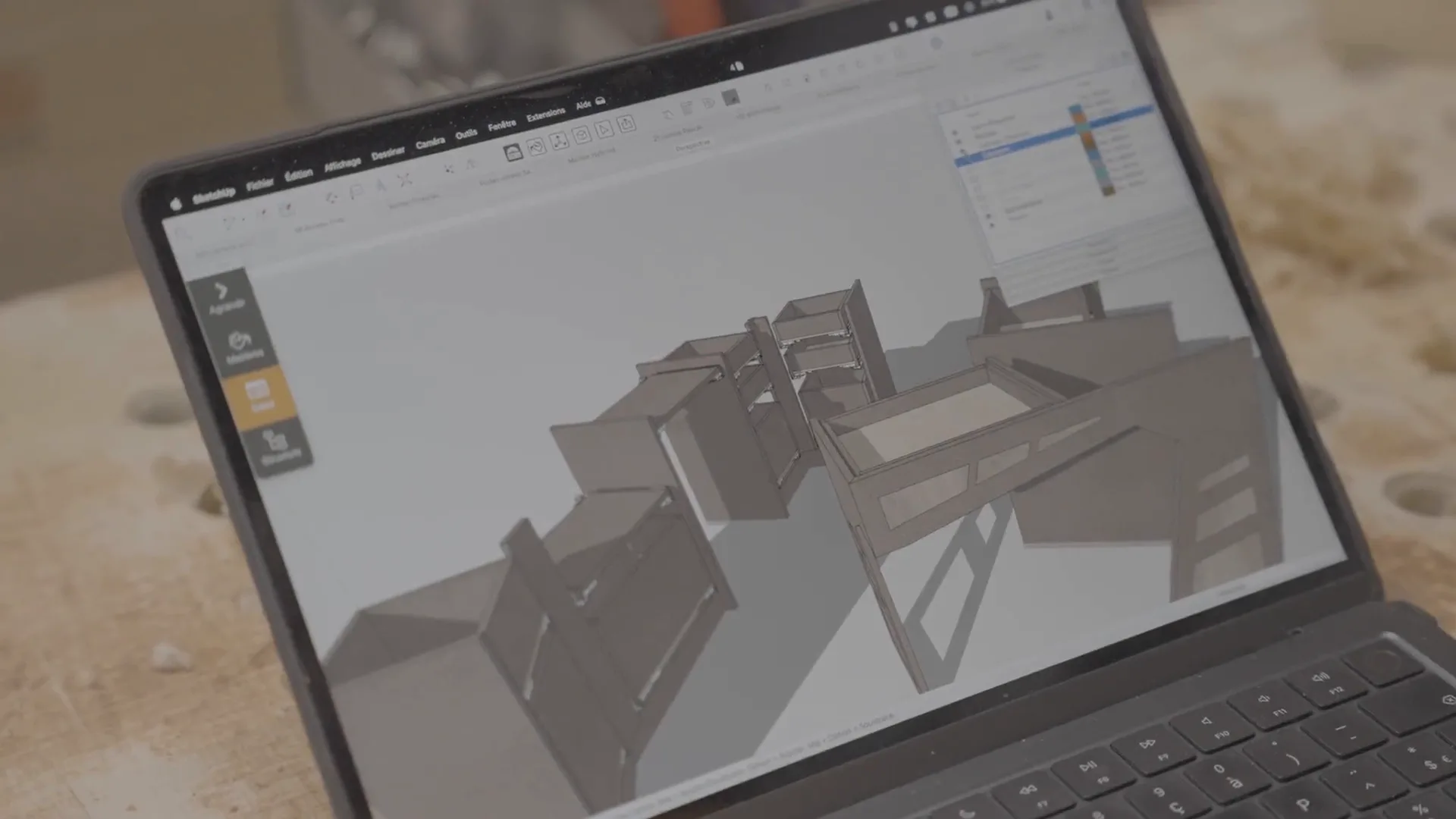Select the Matières icon in left sidebar
Image resolution: width=1456 pixels, height=819 pixels.
point(241,344)
